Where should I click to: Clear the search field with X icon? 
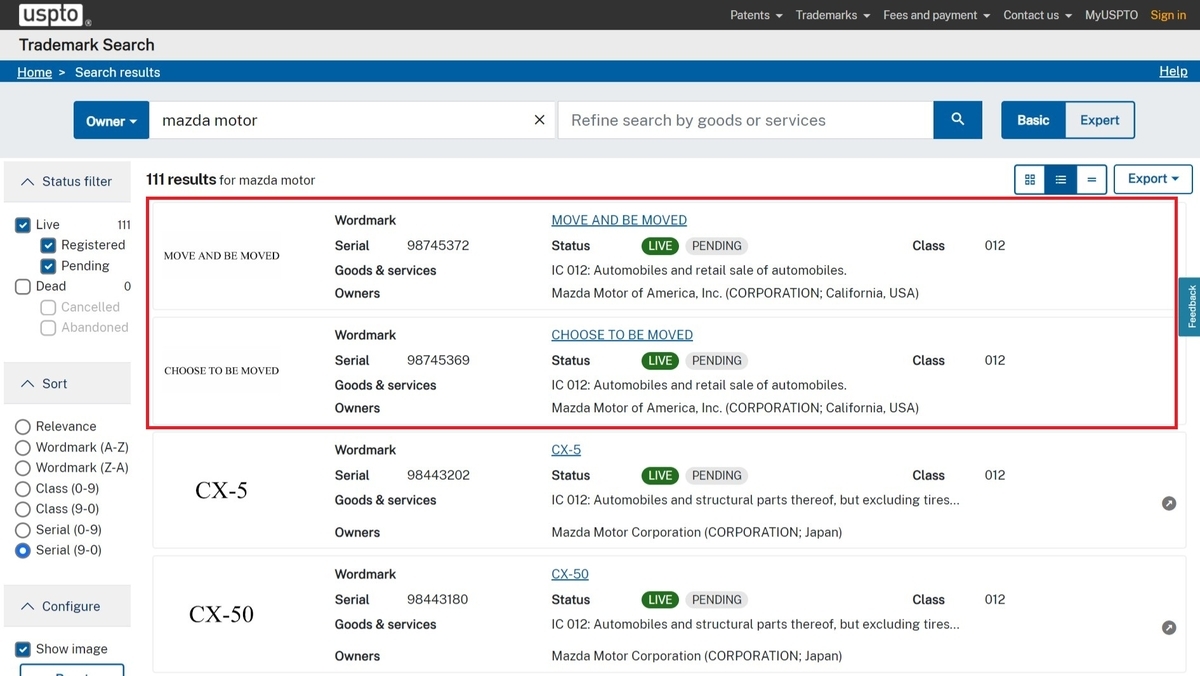click(539, 120)
